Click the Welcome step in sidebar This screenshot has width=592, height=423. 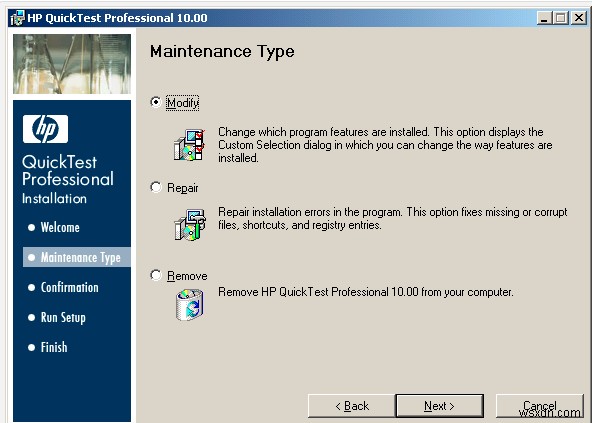(x=54, y=227)
